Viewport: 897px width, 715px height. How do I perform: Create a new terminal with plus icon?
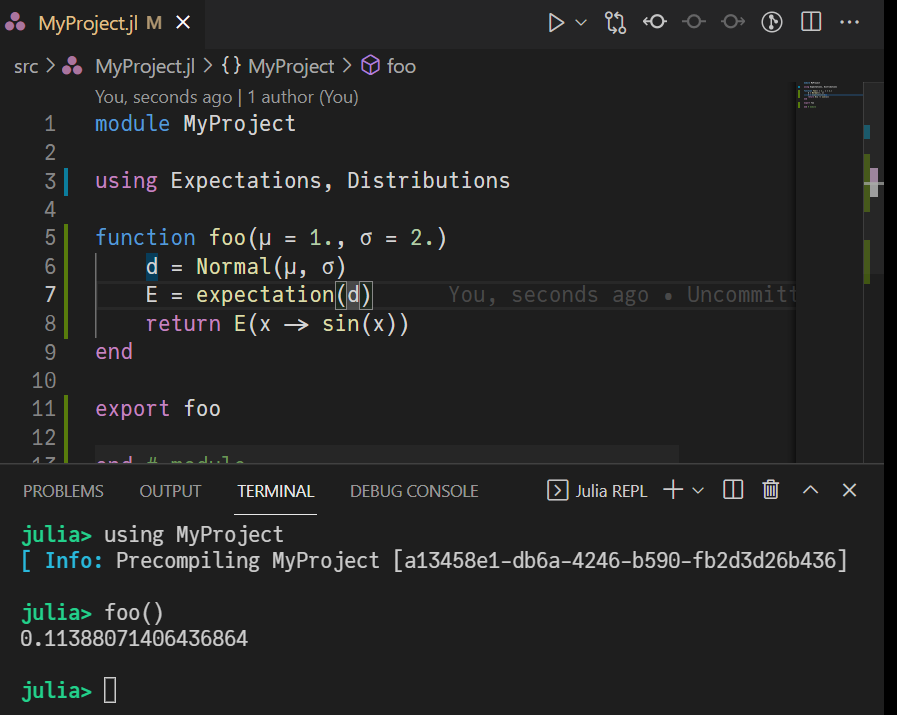point(673,490)
